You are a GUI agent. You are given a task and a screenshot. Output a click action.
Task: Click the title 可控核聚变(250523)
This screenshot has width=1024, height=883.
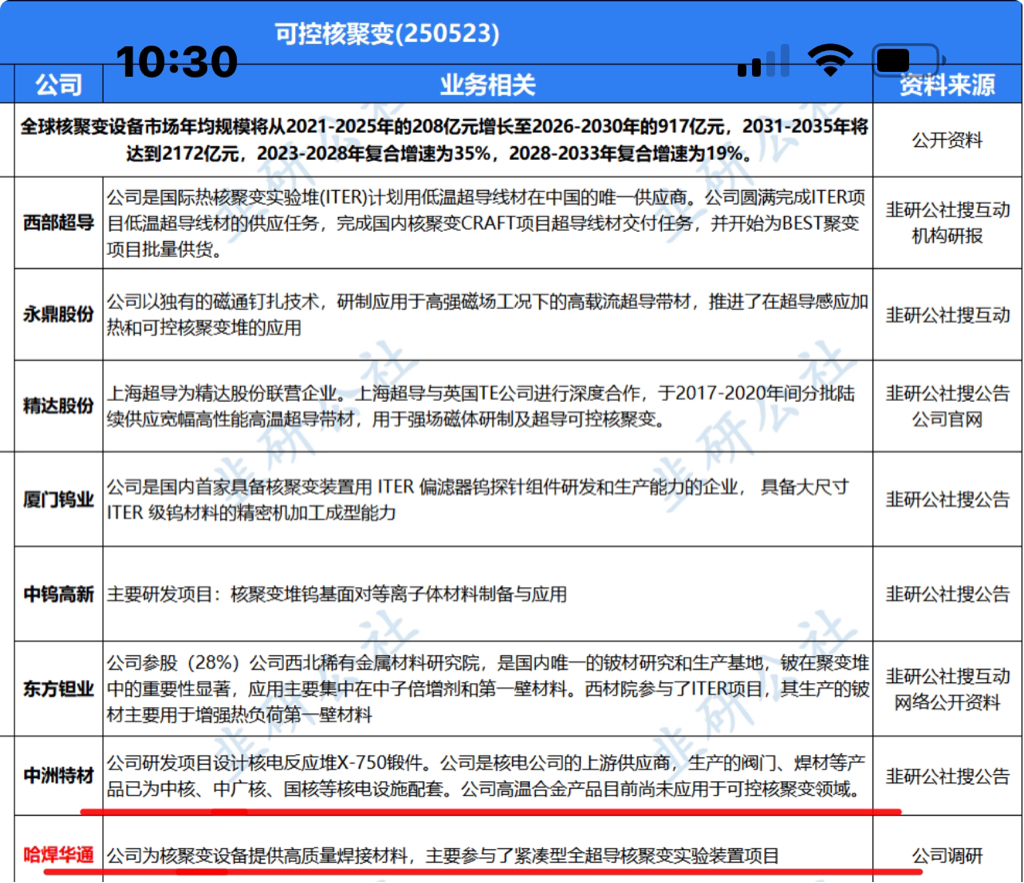(387, 33)
